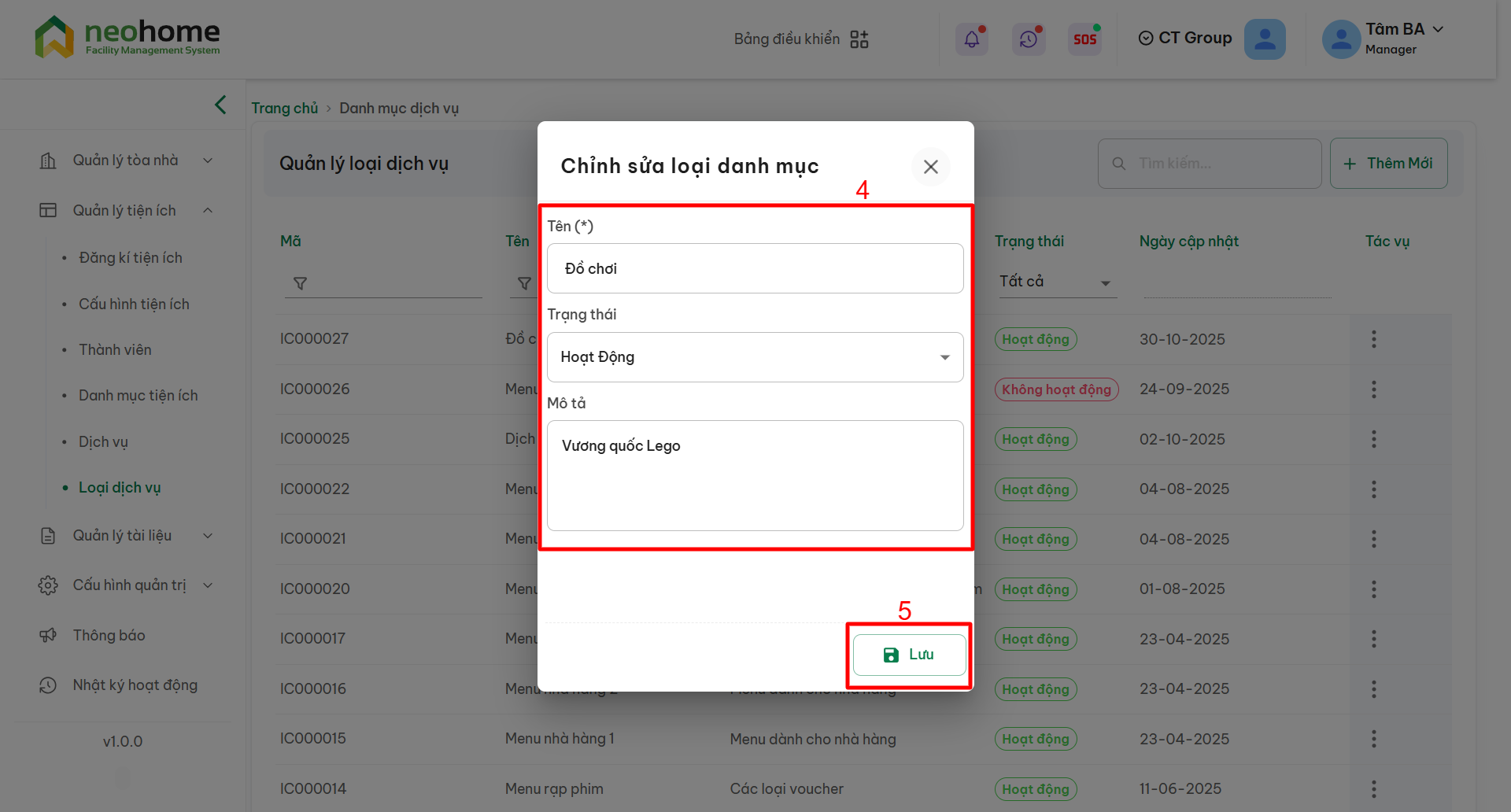Screen dimensions: 1511x812
Task: Open the dashboard grid icon
Action: pyautogui.click(x=859, y=39)
